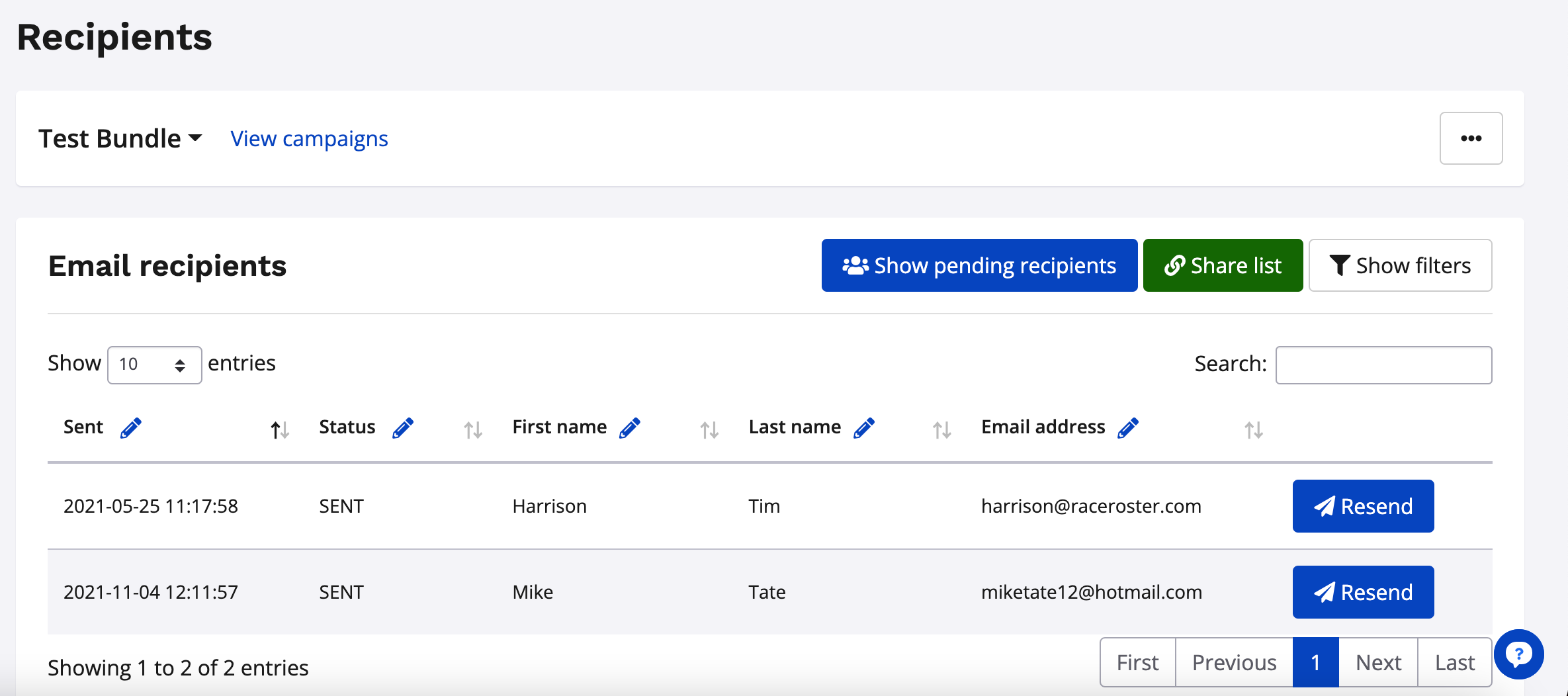Show filters for the recipients list
Viewport: 1568px width, 696px height.
click(1400, 265)
